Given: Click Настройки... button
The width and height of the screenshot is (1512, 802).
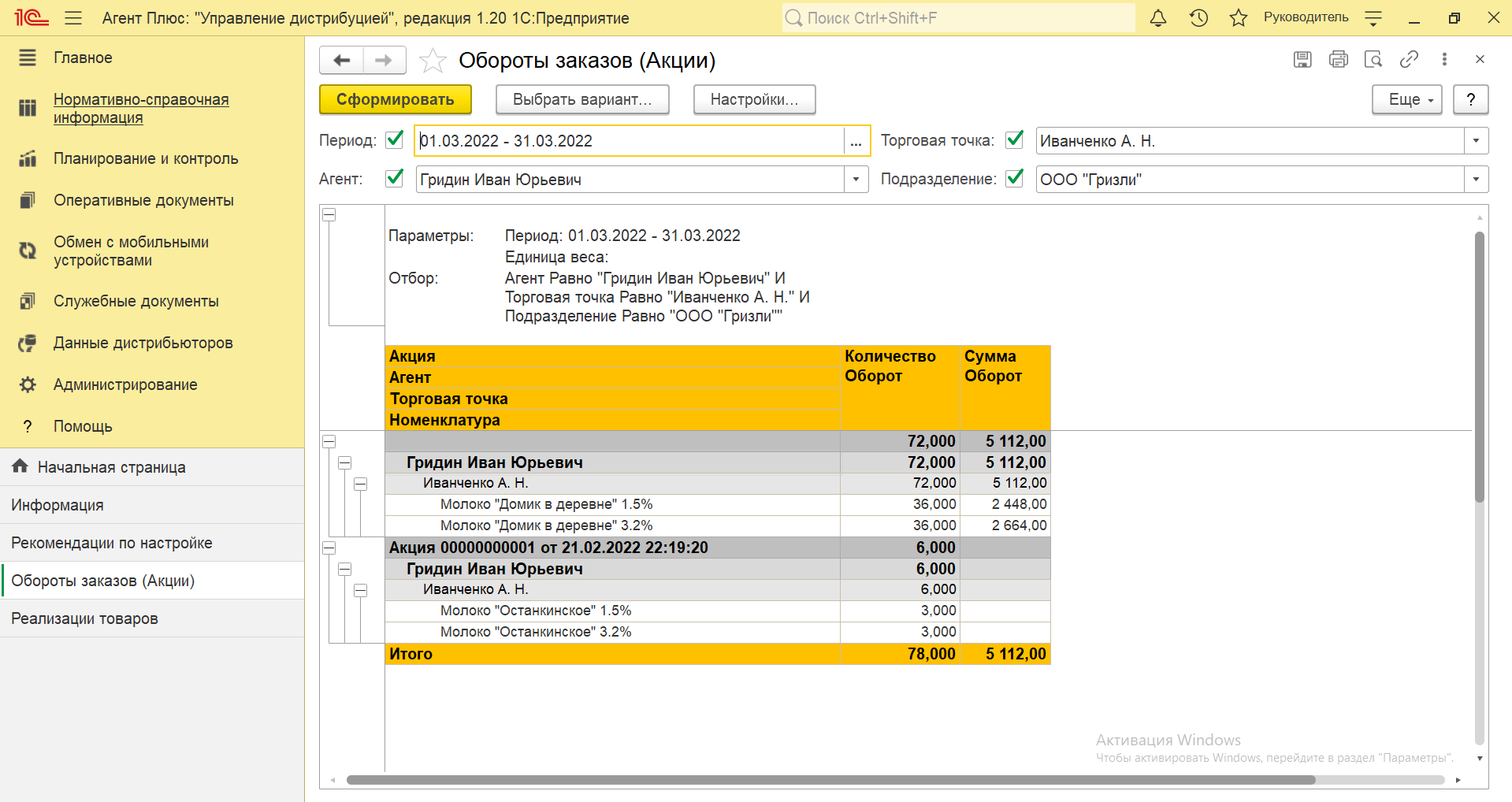Looking at the screenshot, I should tap(754, 99).
